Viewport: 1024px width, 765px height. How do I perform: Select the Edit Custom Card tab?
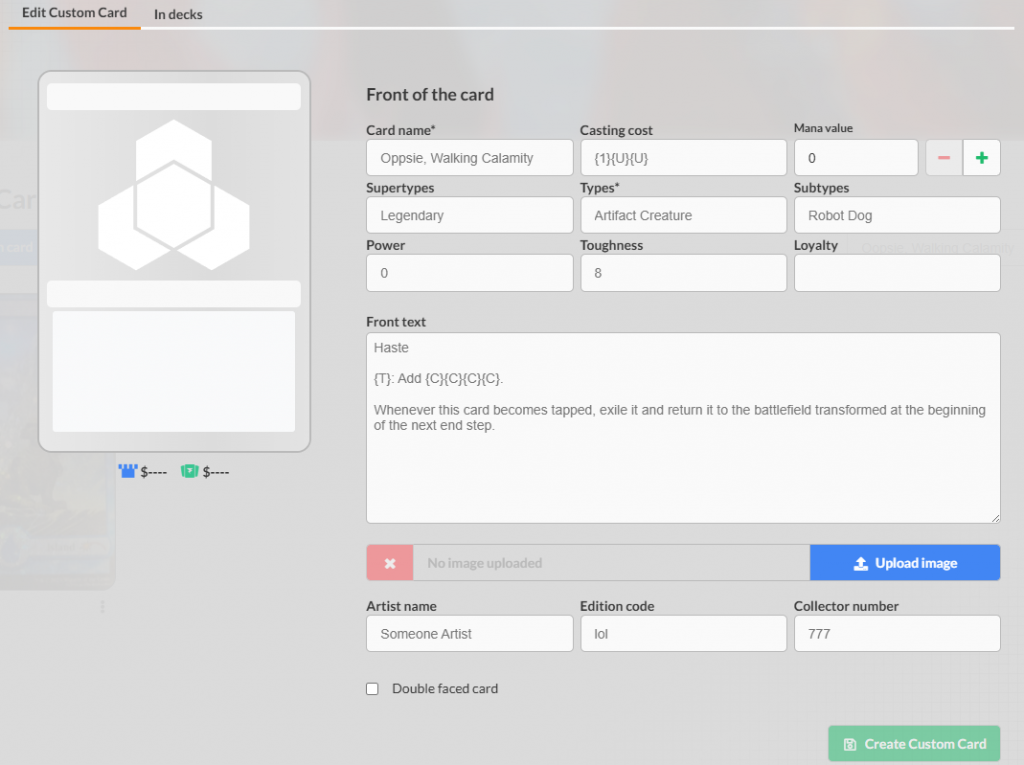pyautogui.click(x=73, y=14)
